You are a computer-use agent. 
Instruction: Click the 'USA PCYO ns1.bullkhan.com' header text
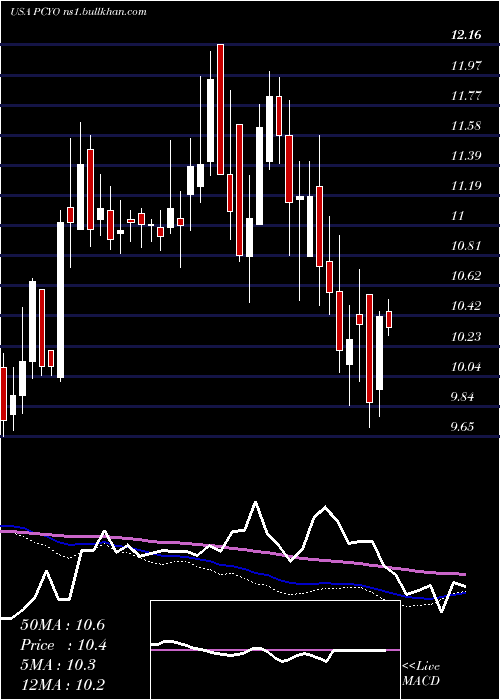pos(78,12)
